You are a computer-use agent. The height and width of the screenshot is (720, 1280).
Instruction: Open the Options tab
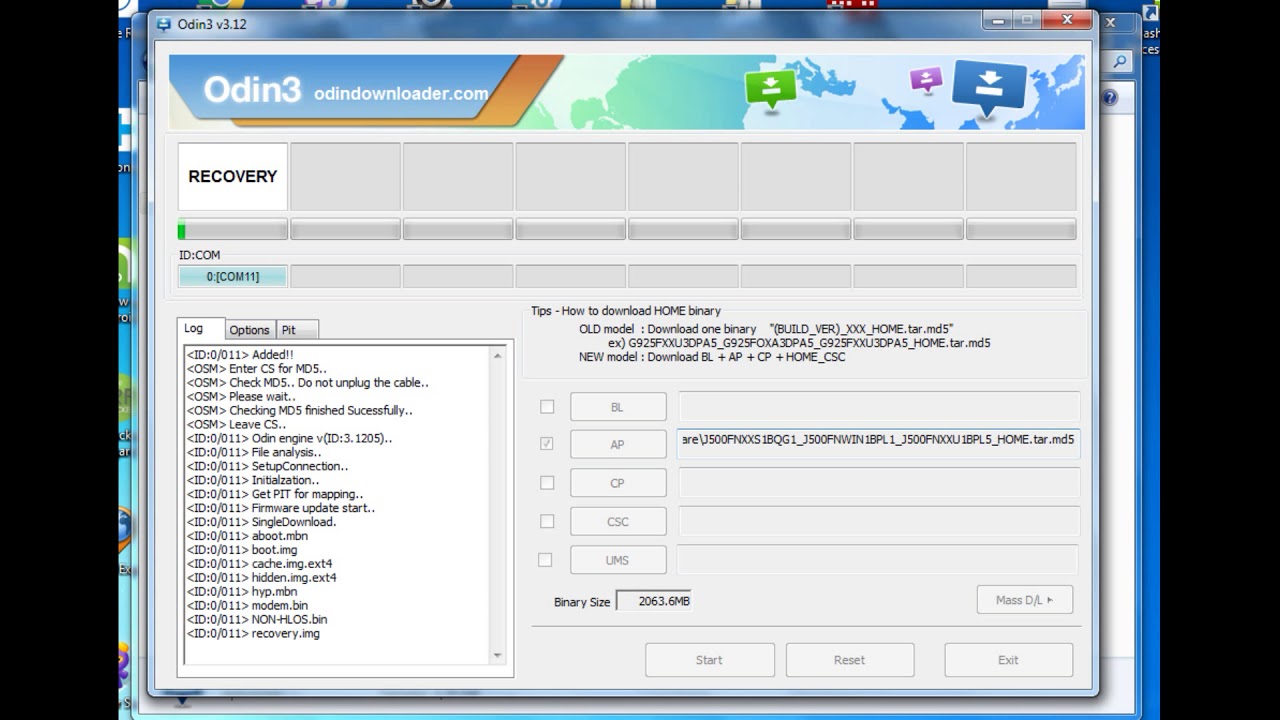coord(249,330)
